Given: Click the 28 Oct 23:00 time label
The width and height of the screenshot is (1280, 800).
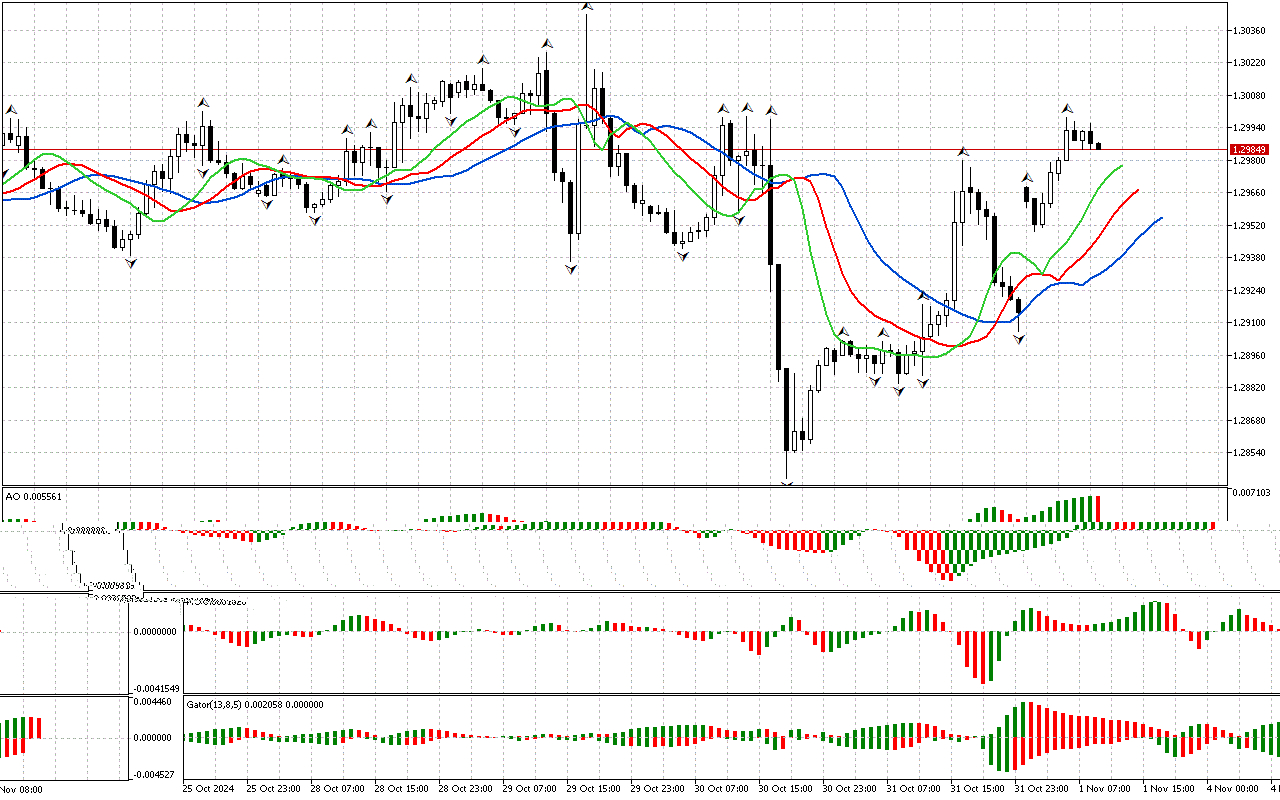Looking at the screenshot, I should click(466, 789).
